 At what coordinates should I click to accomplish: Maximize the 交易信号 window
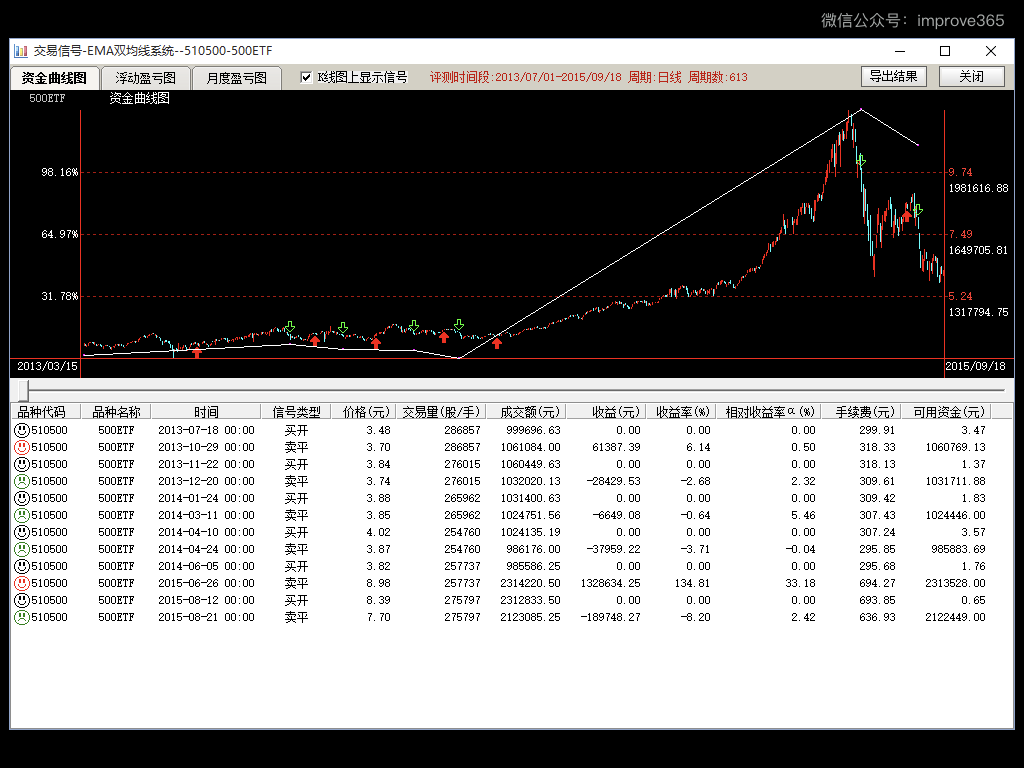point(945,51)
